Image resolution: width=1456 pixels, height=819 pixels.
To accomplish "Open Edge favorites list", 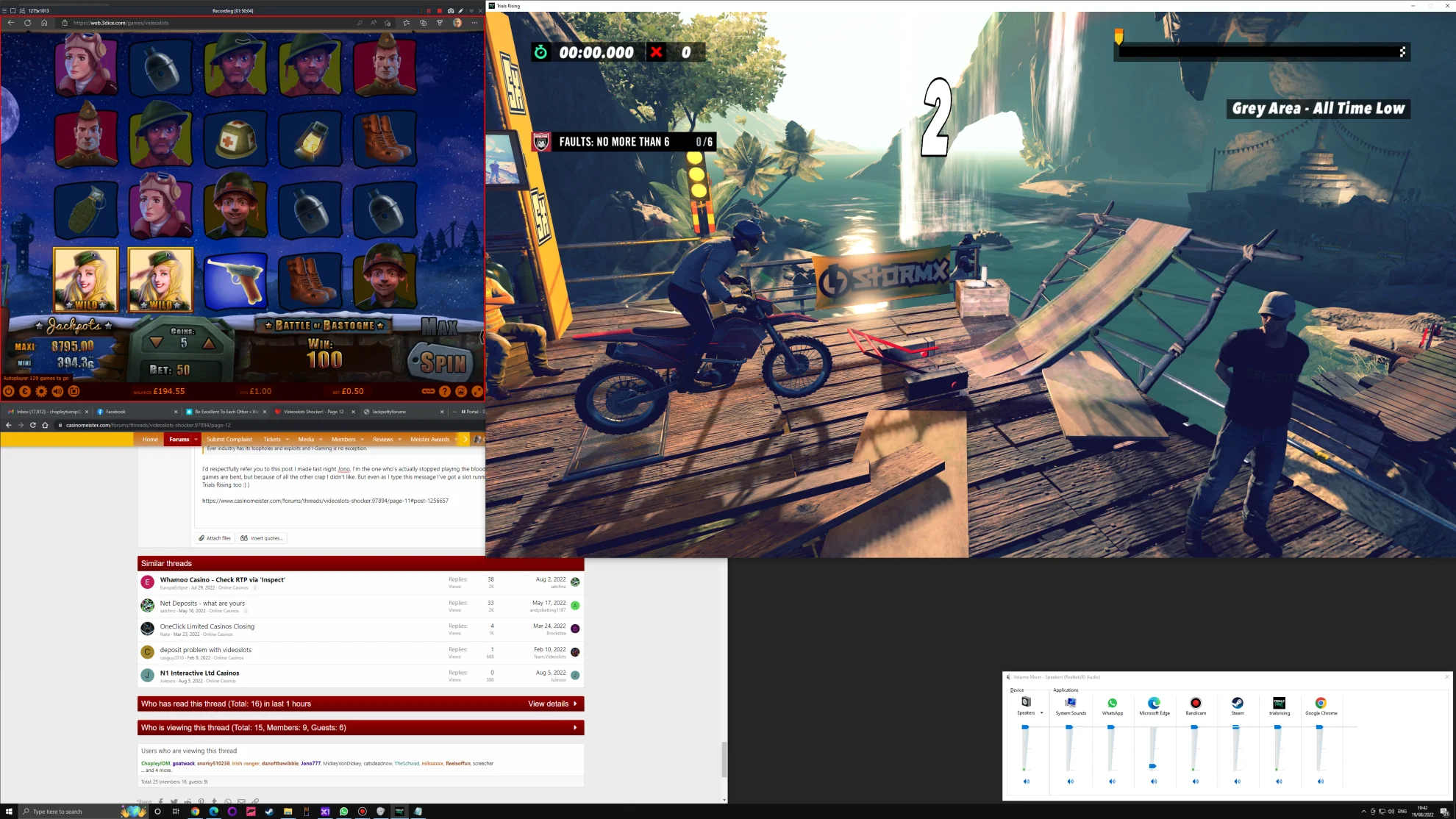I will [406, 23].
